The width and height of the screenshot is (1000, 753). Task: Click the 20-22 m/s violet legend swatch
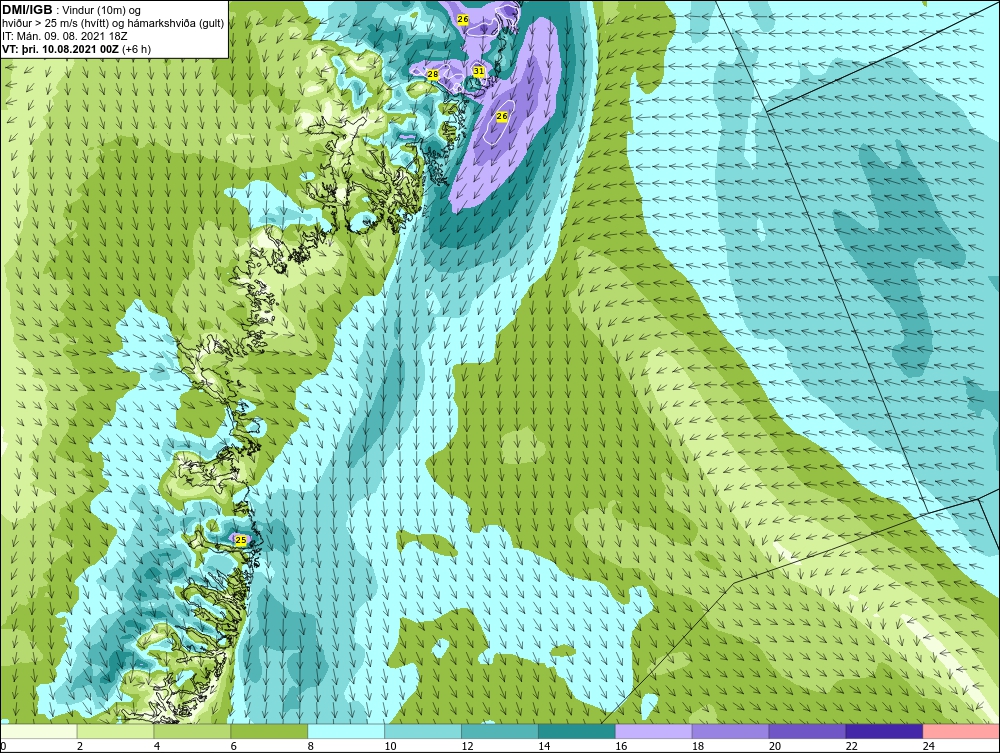807,731
